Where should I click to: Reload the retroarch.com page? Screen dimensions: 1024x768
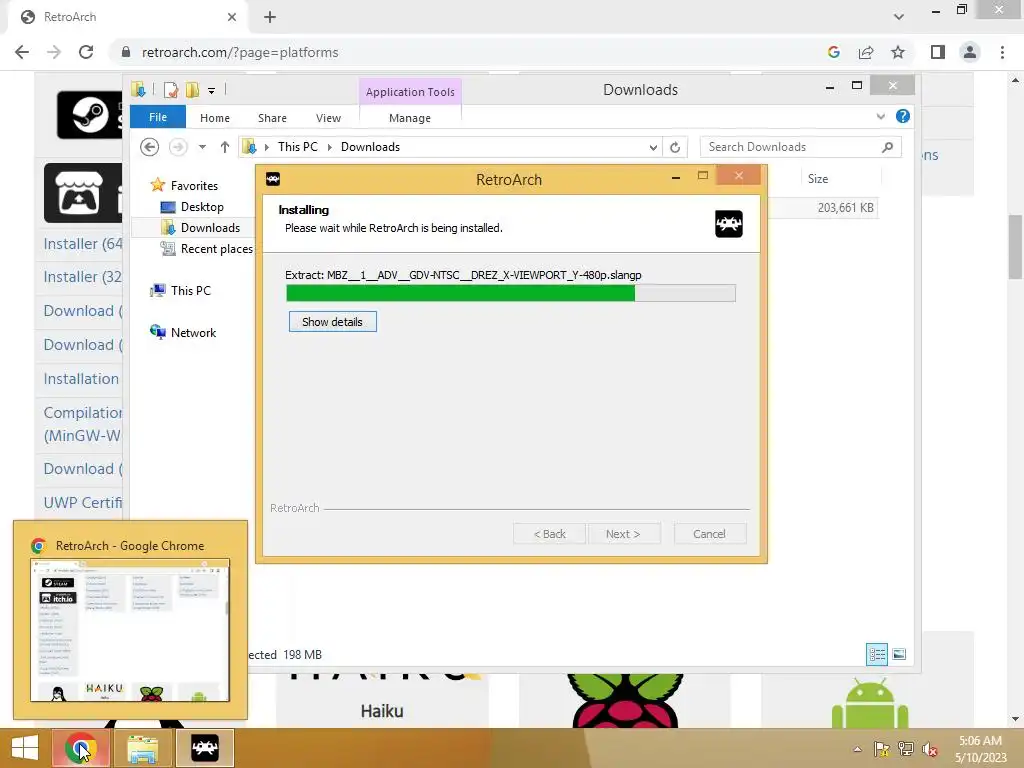pos(86,52)
